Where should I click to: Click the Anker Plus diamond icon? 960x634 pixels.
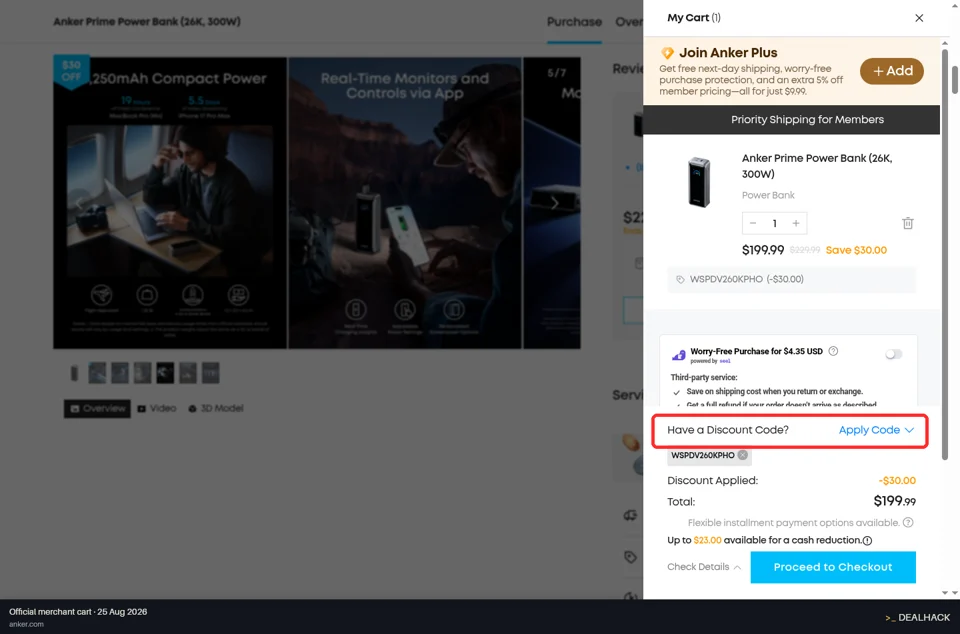point(667,53)
